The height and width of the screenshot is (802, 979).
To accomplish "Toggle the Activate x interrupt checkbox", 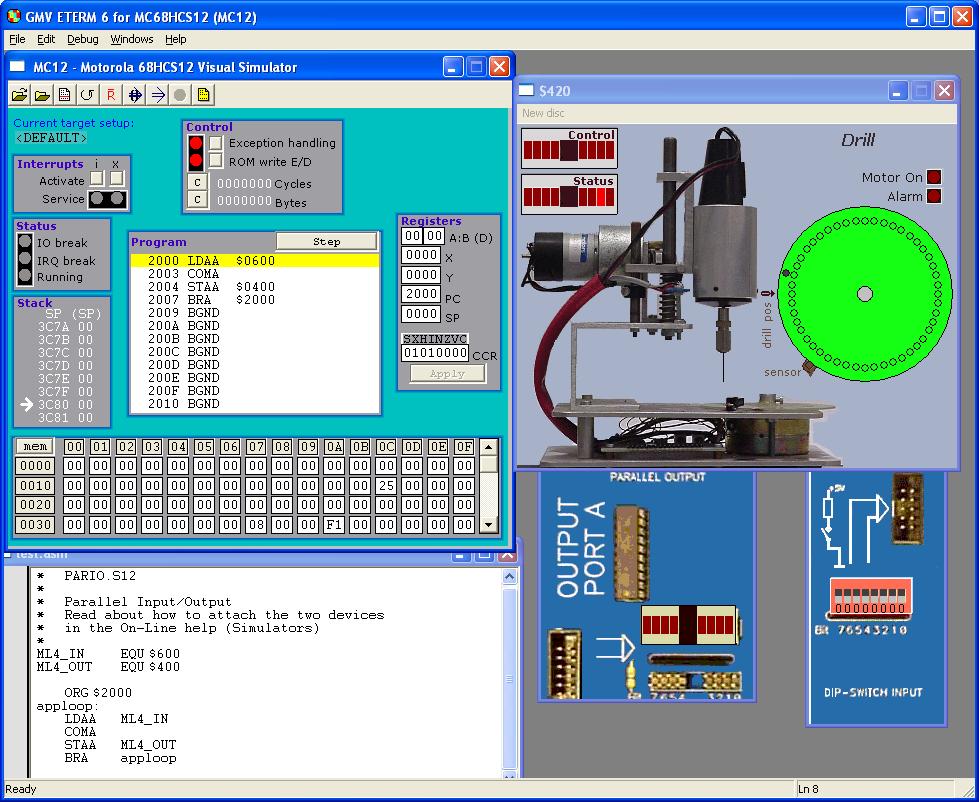I will point(117,178).
